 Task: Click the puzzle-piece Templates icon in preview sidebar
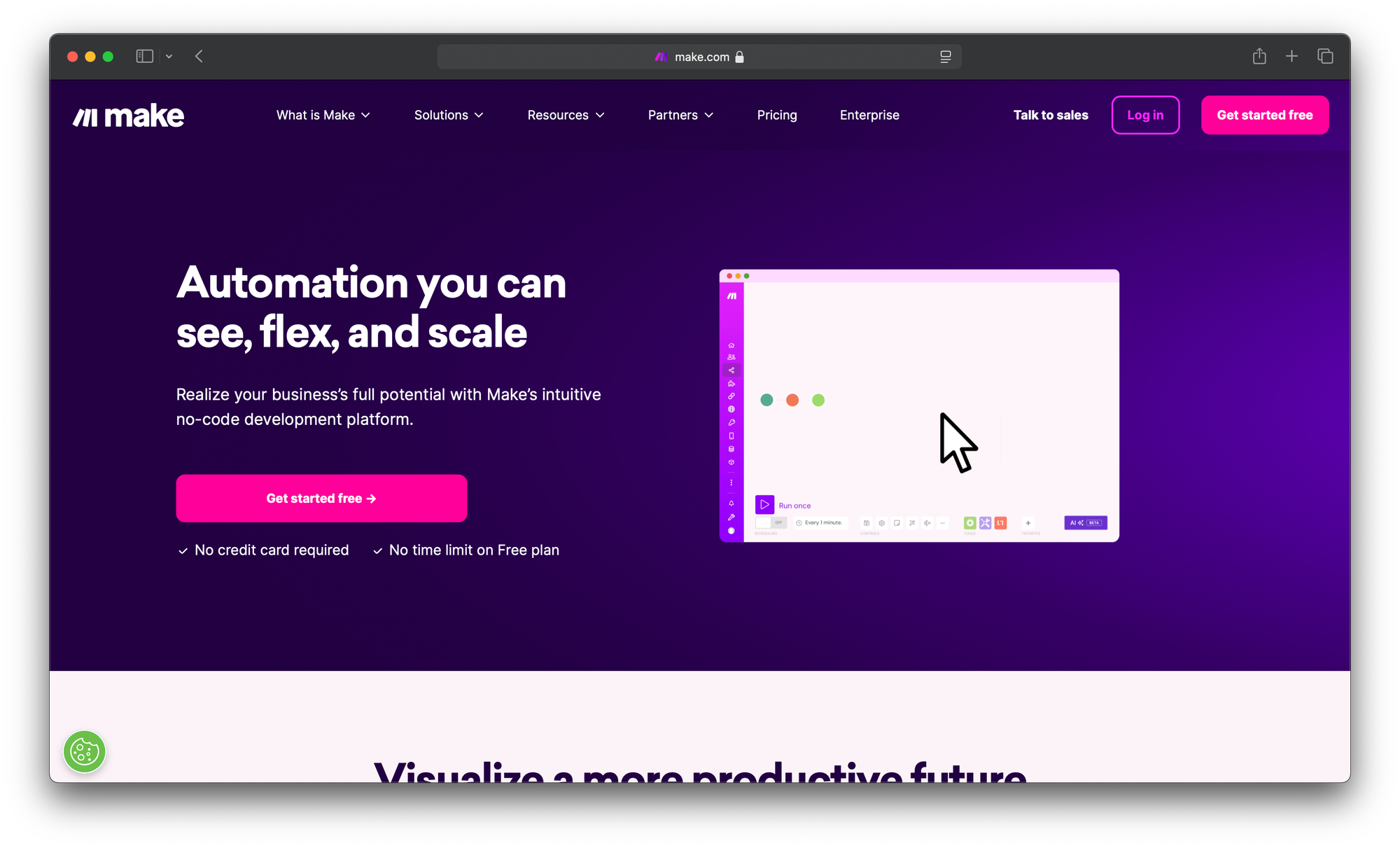731,383
